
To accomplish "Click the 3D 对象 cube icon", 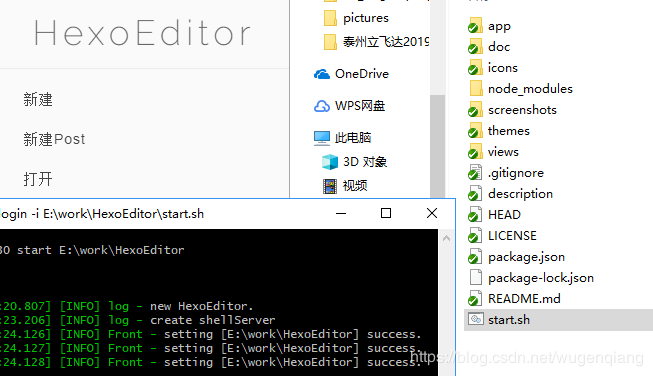I will click(x=330, y=162).
